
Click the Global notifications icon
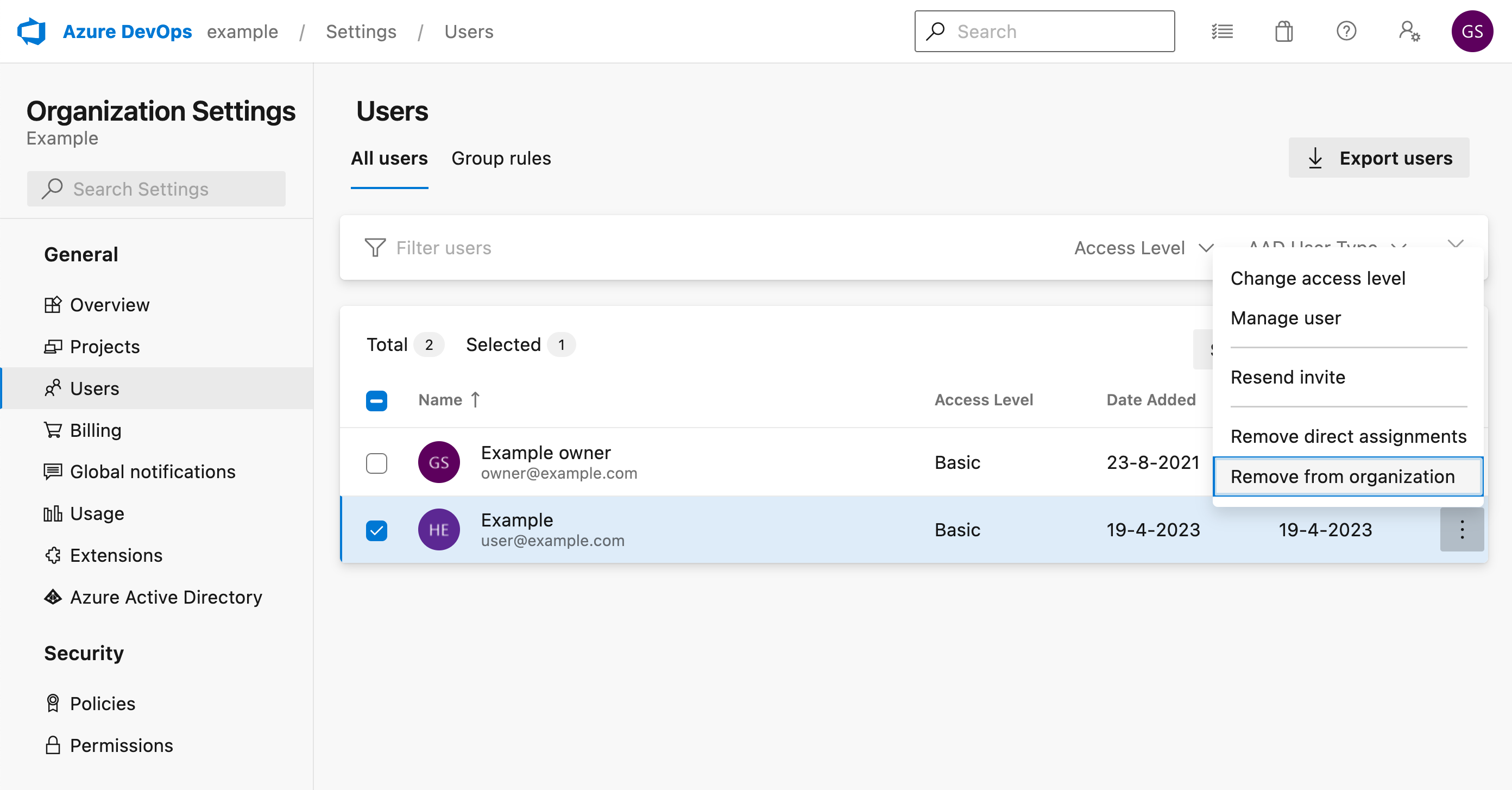coord(53,472)
